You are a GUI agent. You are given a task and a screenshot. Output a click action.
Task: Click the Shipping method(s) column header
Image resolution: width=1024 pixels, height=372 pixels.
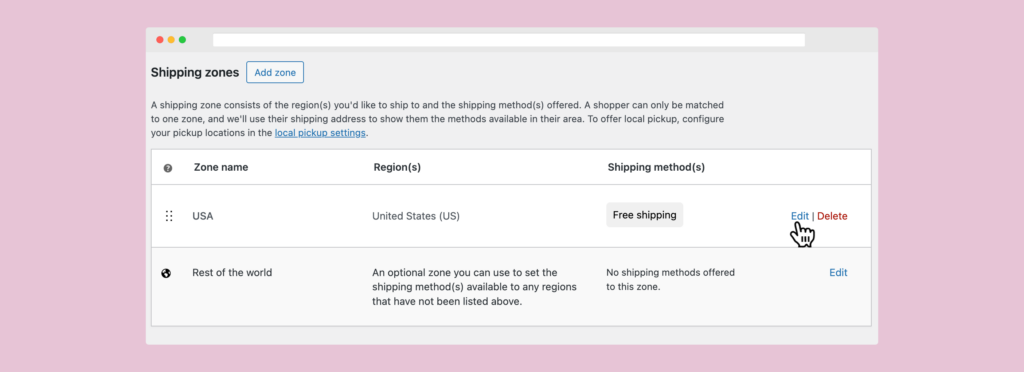click(656, 167)
